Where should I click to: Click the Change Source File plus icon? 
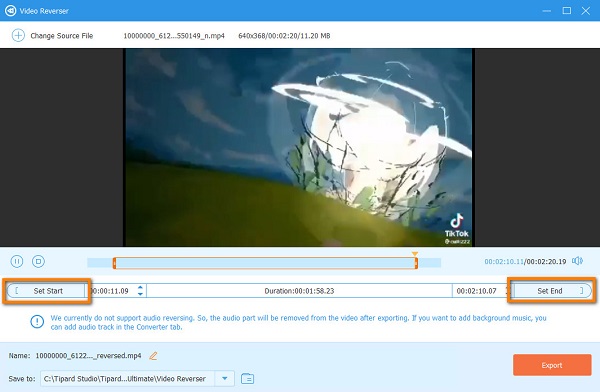[x=18, y=36]
